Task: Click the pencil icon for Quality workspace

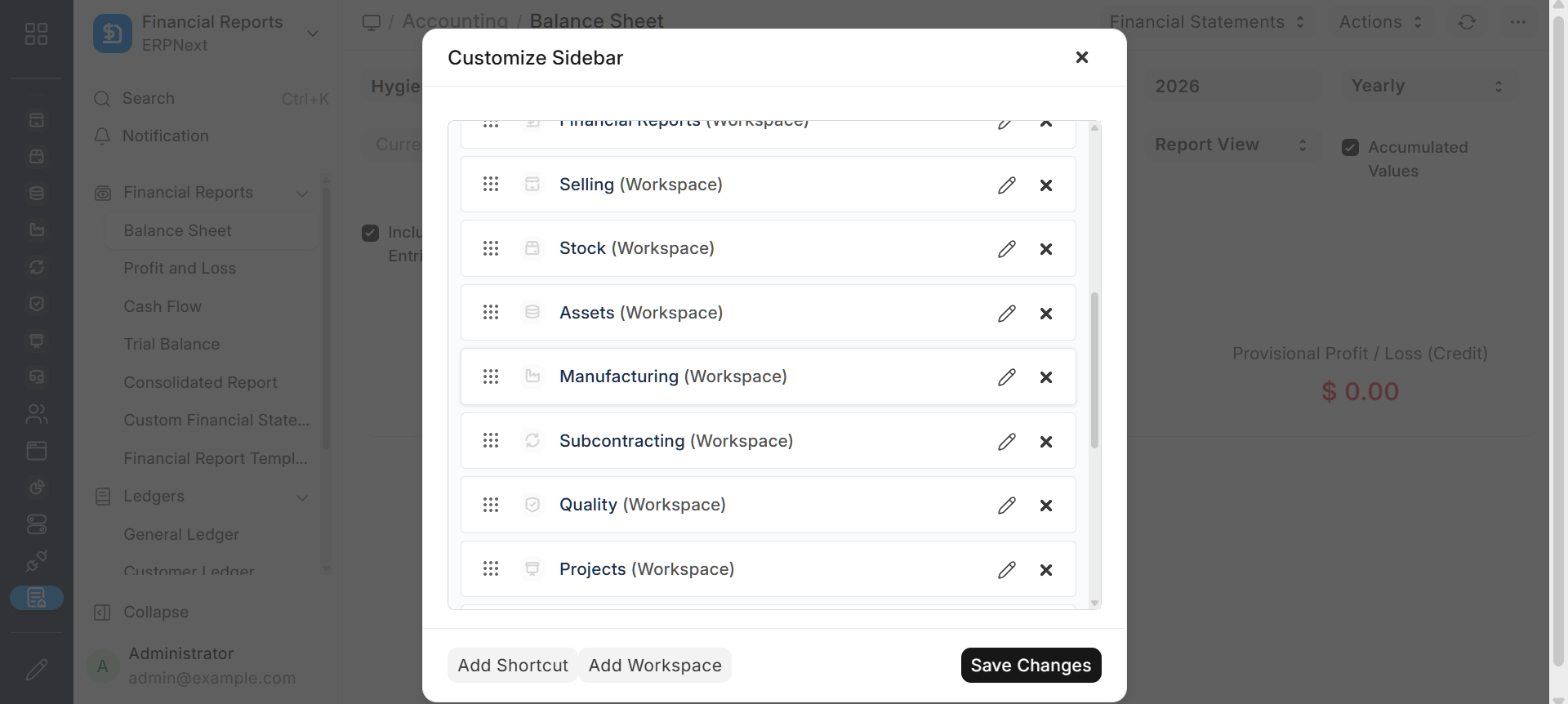Action: click(1006, 506)
